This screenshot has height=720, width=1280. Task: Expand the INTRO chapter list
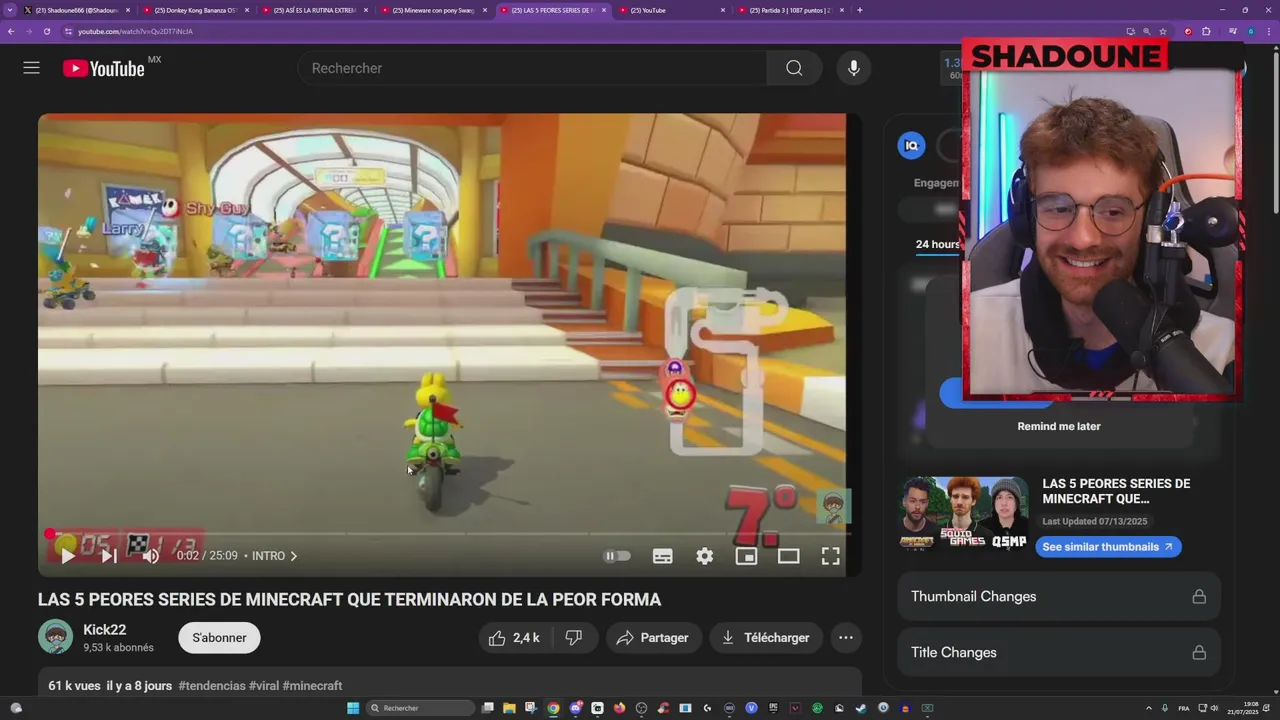click(x=275, y=556)
